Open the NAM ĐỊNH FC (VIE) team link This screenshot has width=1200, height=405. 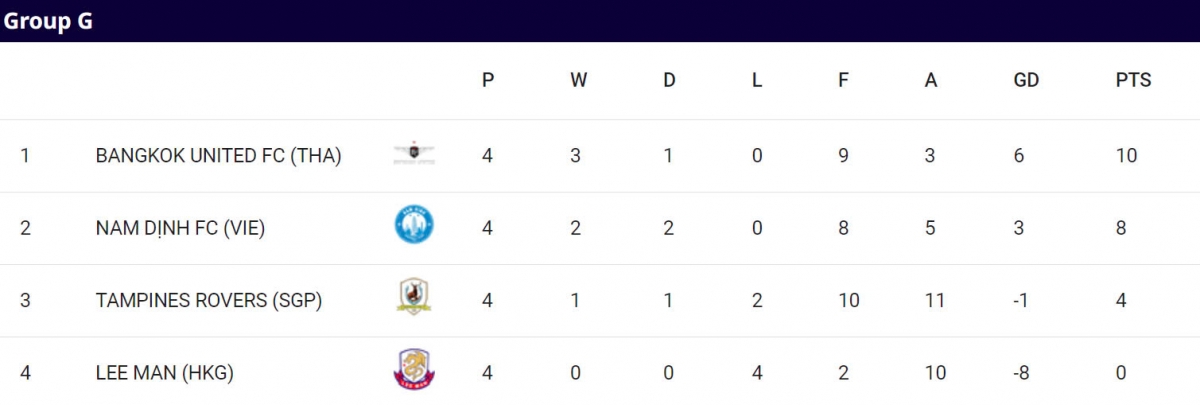pyautogui.click(x=180, y=228)
